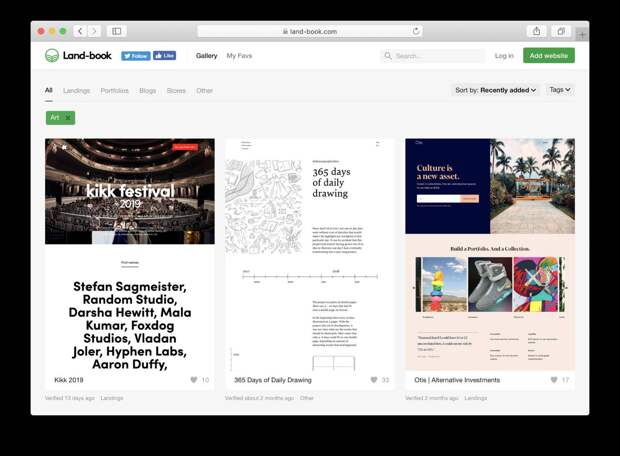Click the Landings category under Otis card
The width and height of the screenshot is (620, 456).
click(476, 398)
